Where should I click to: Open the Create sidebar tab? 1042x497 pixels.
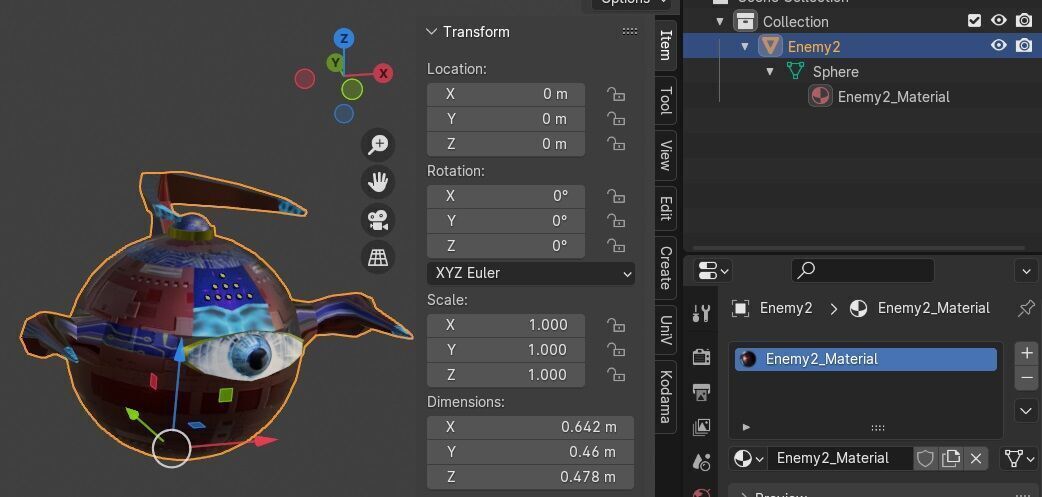coord(665,268)
